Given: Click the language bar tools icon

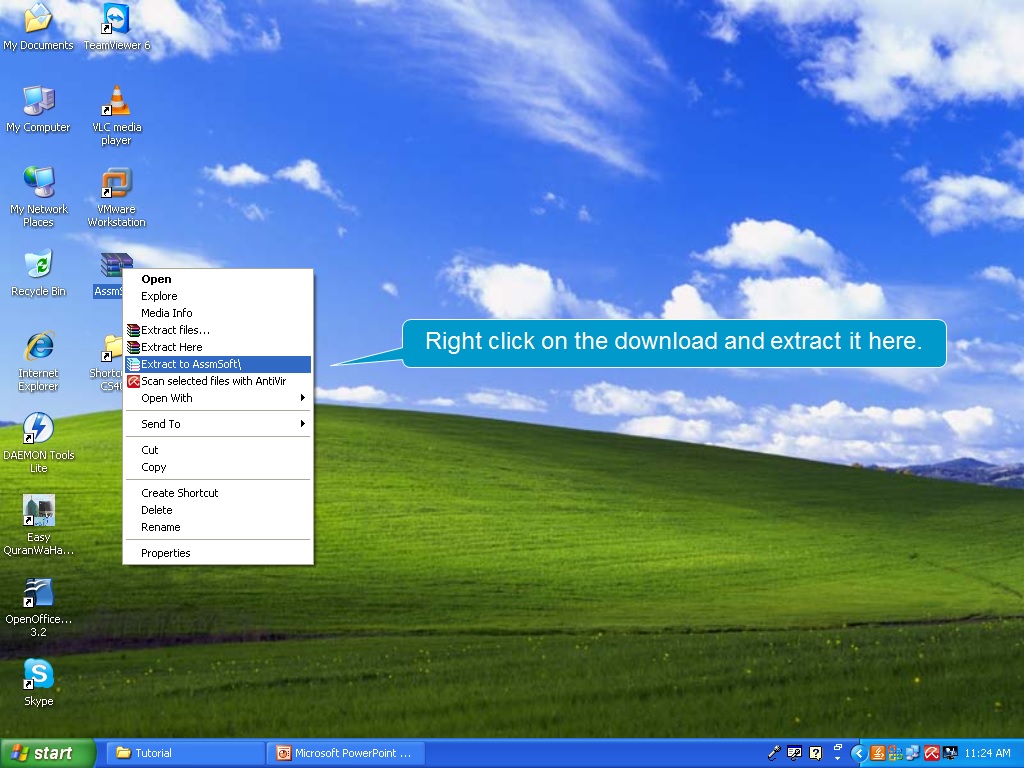Looking at the screenshot, I should point(795,753).
